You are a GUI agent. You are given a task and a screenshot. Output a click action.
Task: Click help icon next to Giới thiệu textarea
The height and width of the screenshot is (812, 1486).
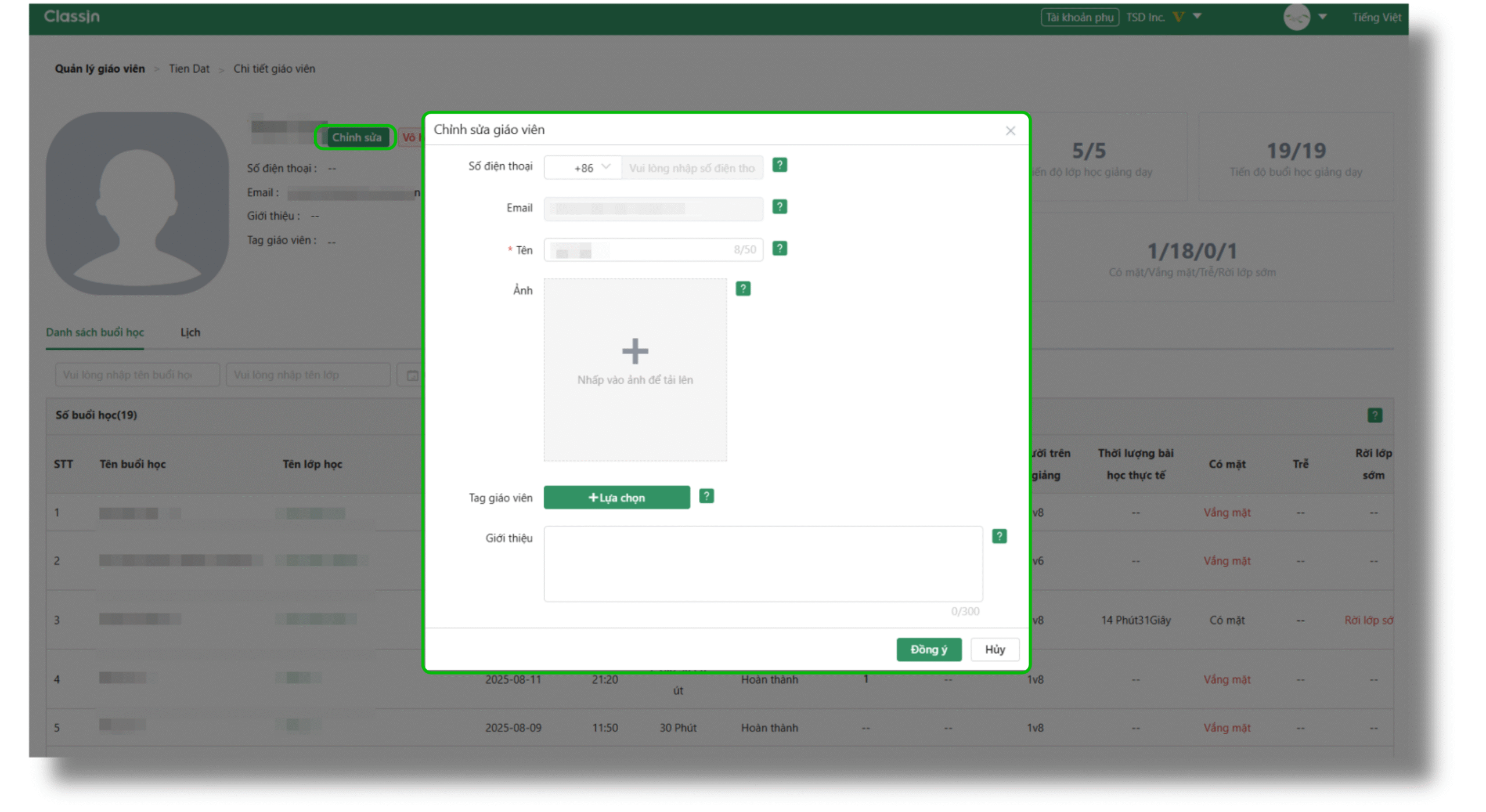998,536
